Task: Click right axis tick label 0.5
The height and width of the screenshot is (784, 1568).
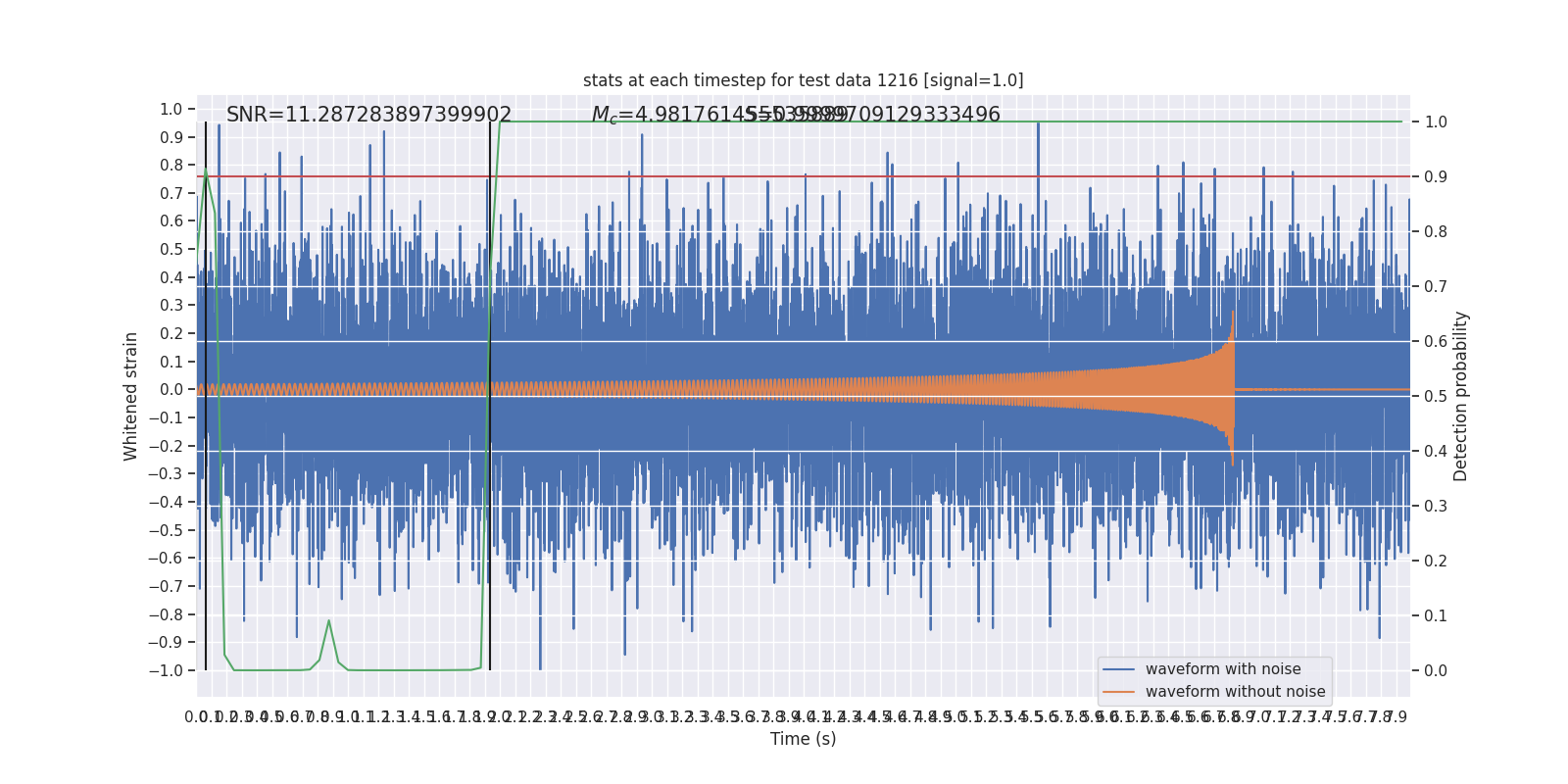Action: tap(1436, 397)
